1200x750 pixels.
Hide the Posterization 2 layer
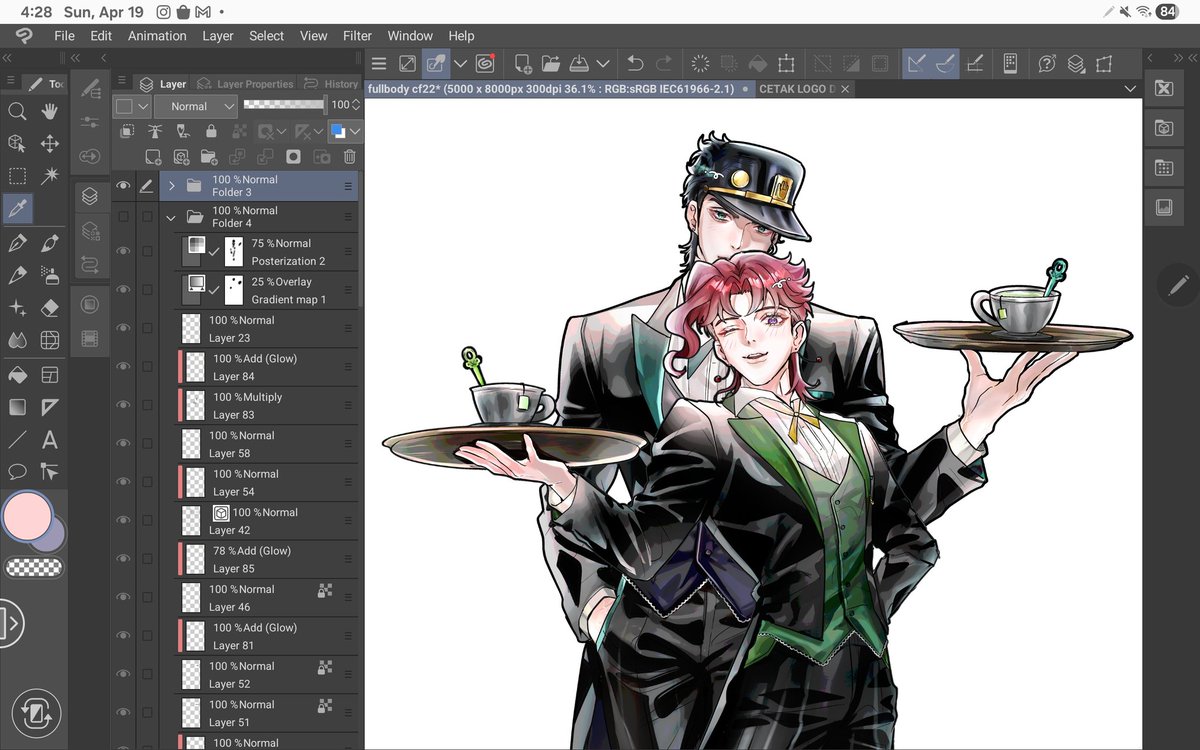click(124, 251)
